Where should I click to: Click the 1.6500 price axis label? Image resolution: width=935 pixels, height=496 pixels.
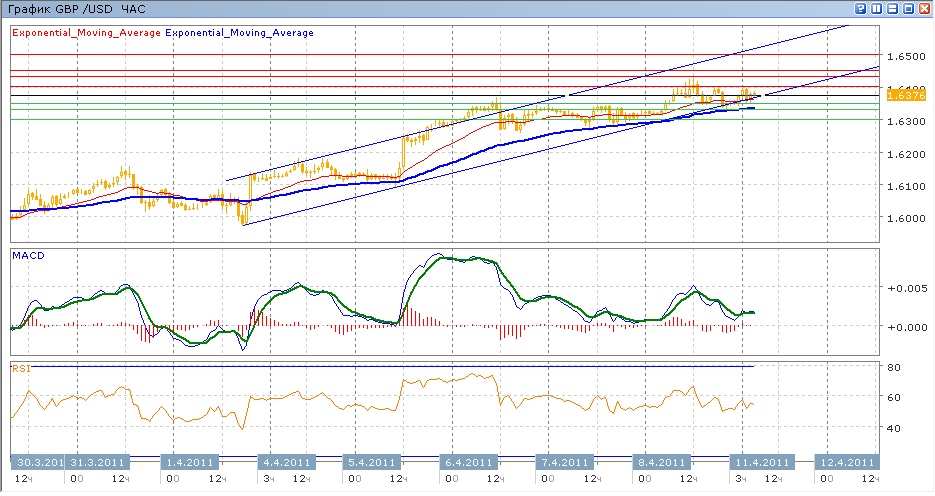click(x=905, y=56)
